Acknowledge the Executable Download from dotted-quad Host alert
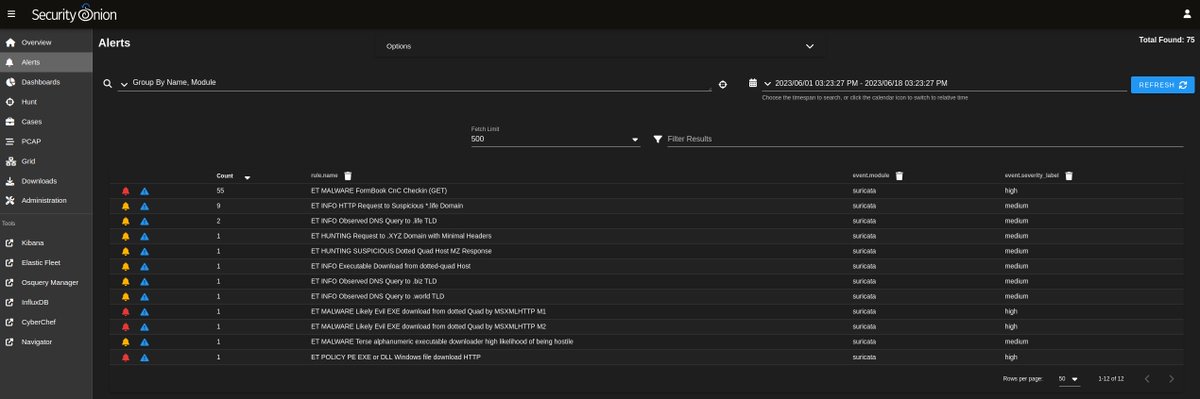1200x399 pixels. pyautogui.click(x=126, y=266)
